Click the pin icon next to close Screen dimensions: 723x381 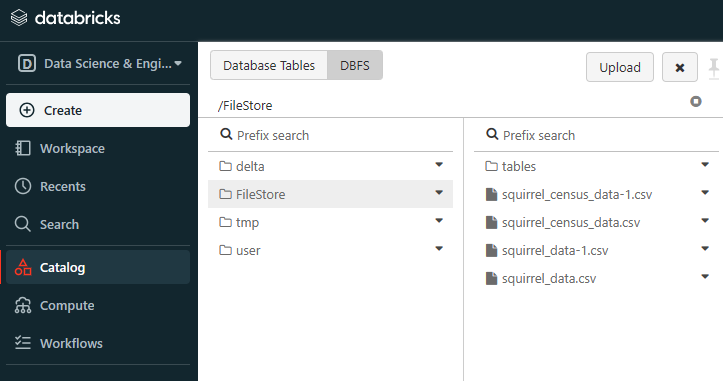(714, 68)
